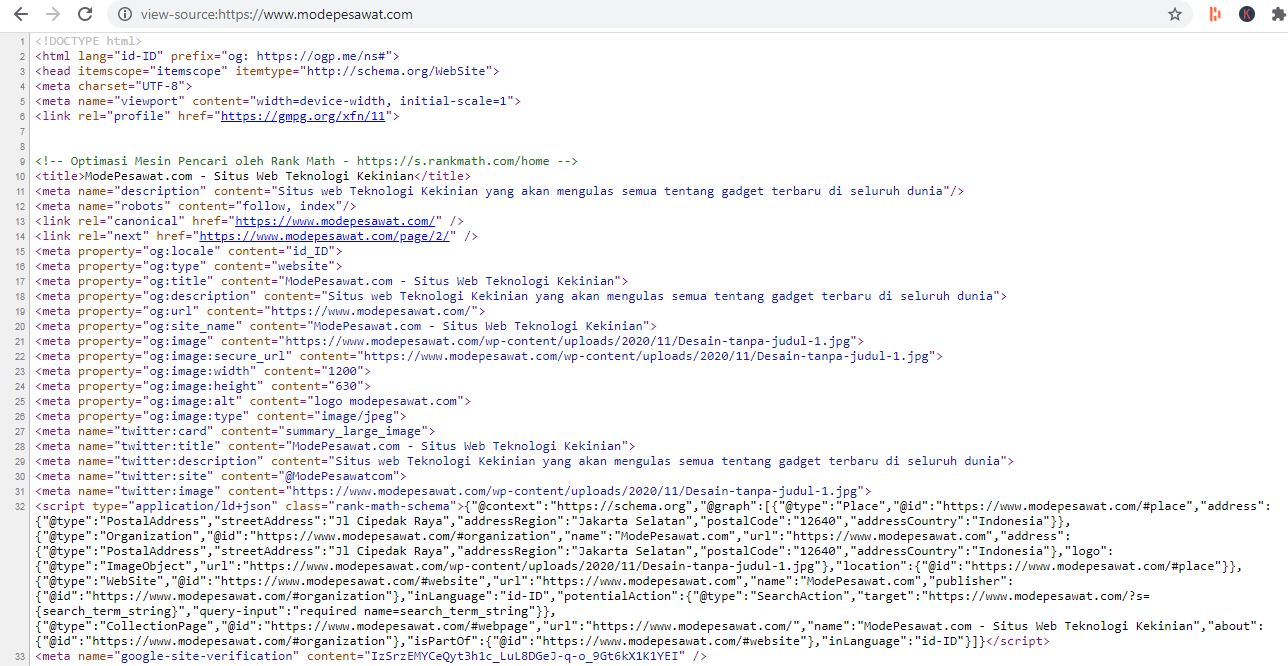
Task: Bookmark this page with the star icon
Action: [x=1176, y=14]
